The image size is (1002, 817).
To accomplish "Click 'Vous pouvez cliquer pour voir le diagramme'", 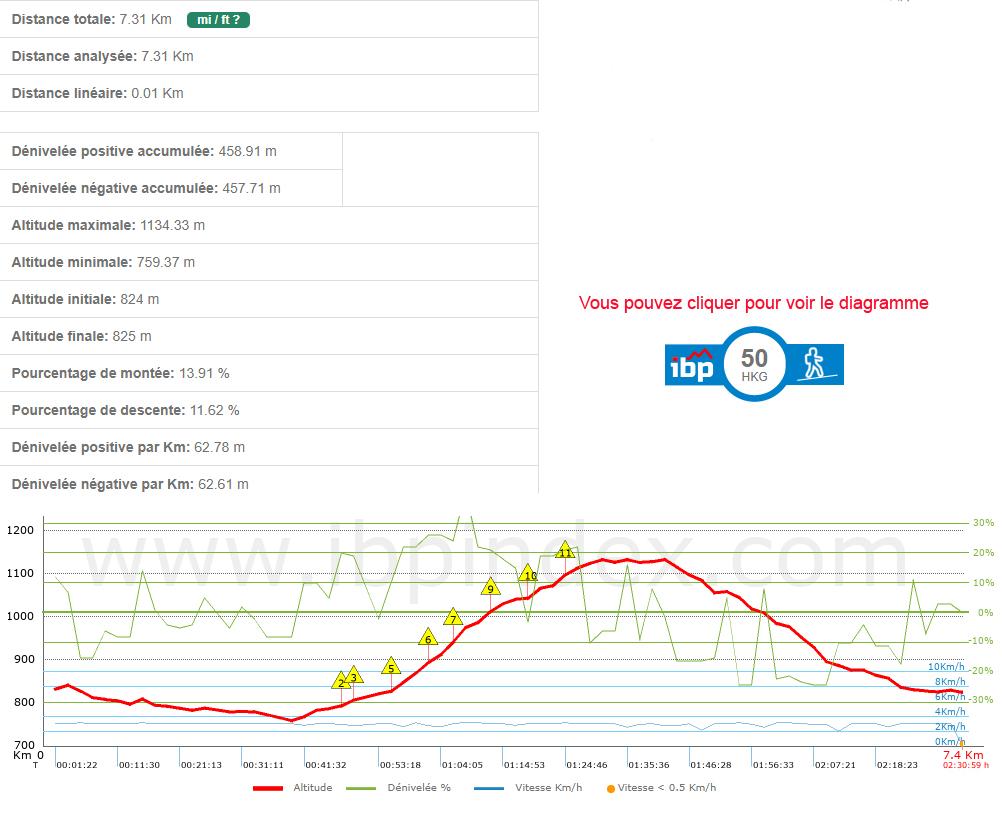I will click(x=753, y=303).
